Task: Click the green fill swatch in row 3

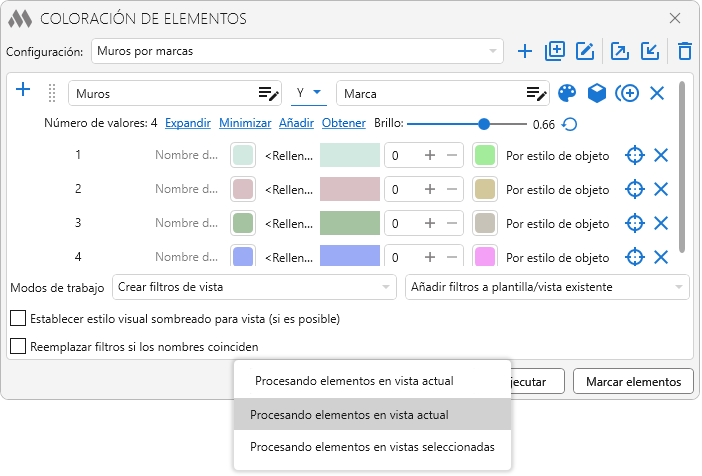Action: coord(349,223)
